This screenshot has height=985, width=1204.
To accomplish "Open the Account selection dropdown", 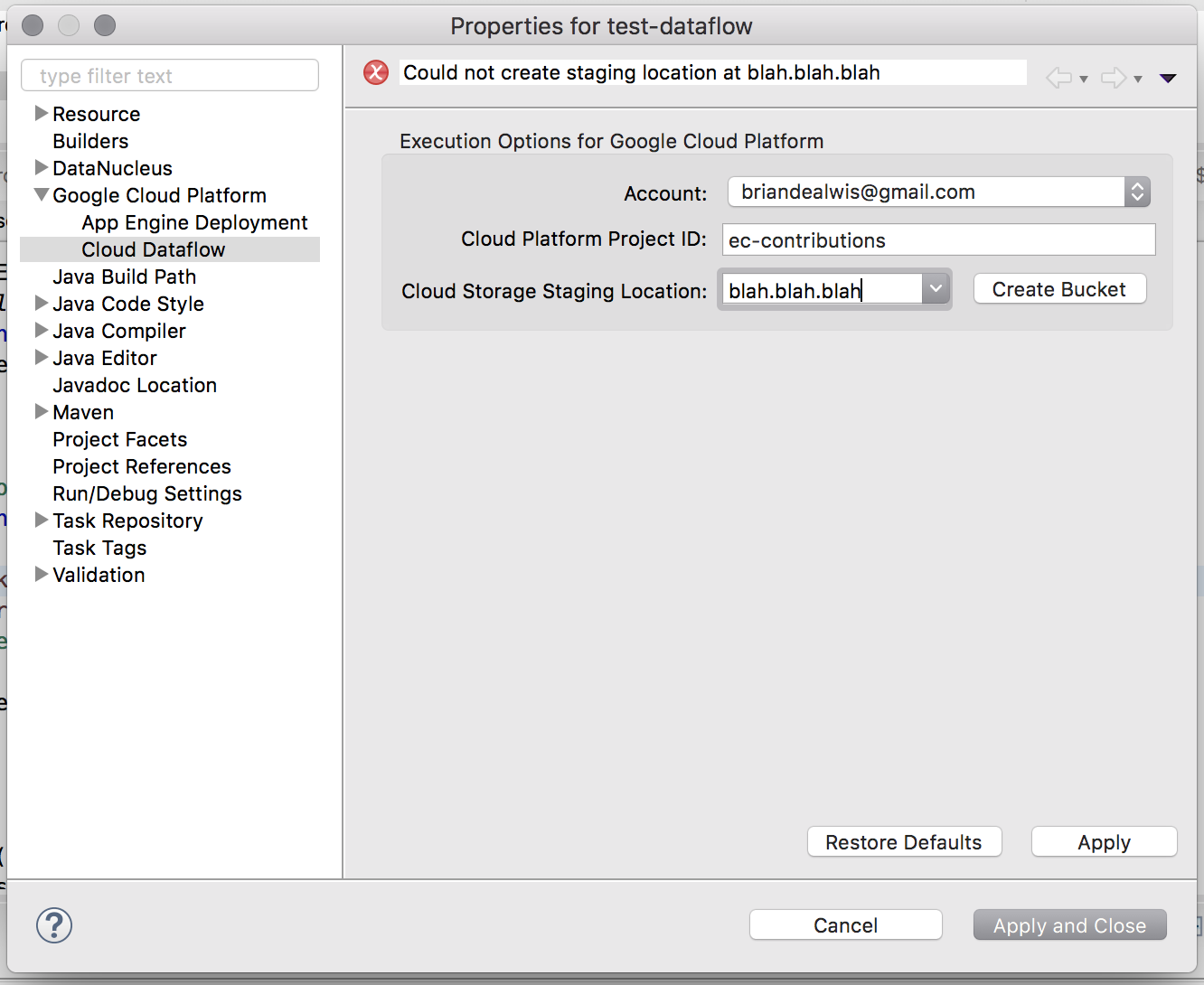I will [x=1137, y=192].
